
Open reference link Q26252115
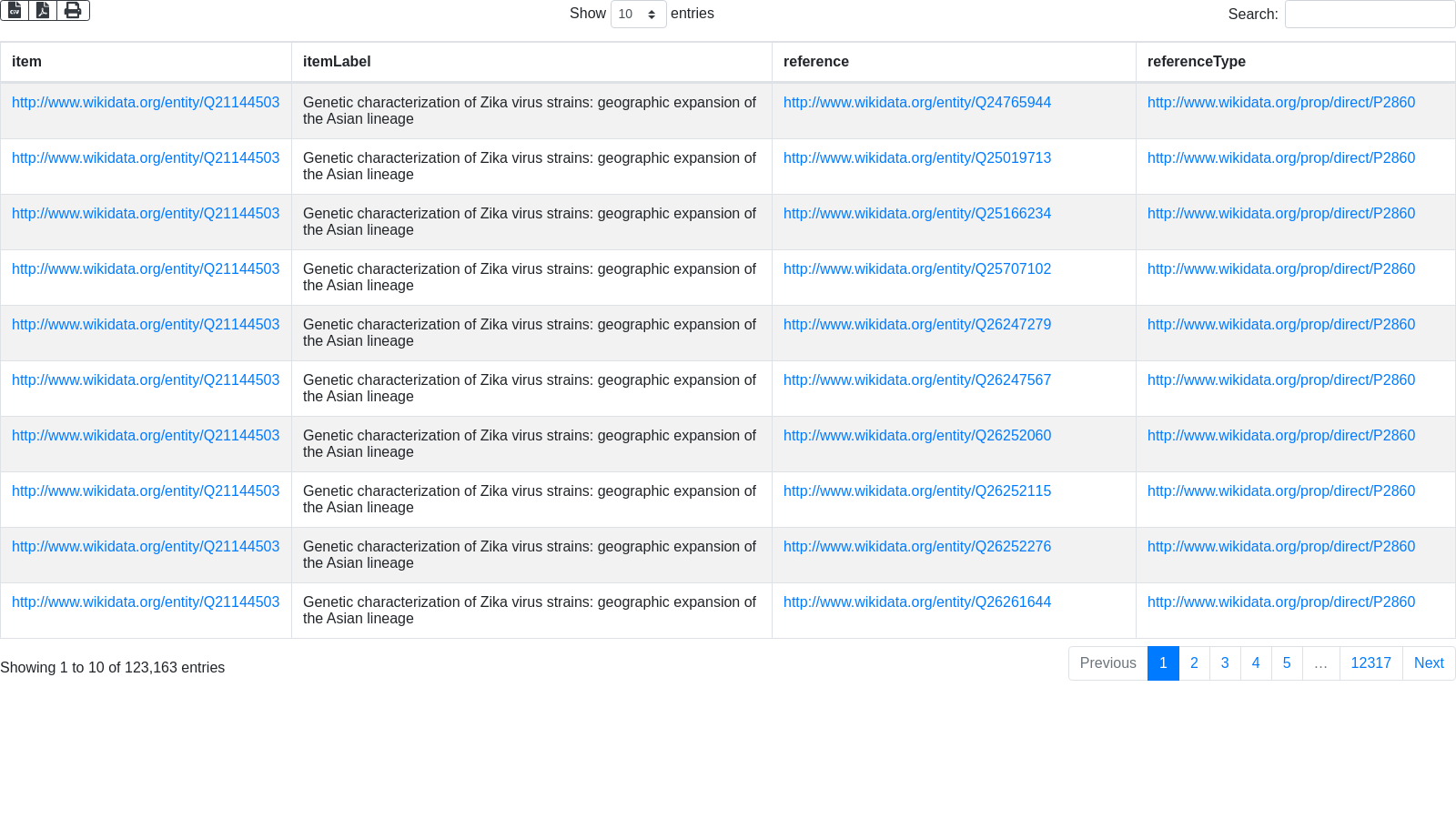(x=916, y=491)
